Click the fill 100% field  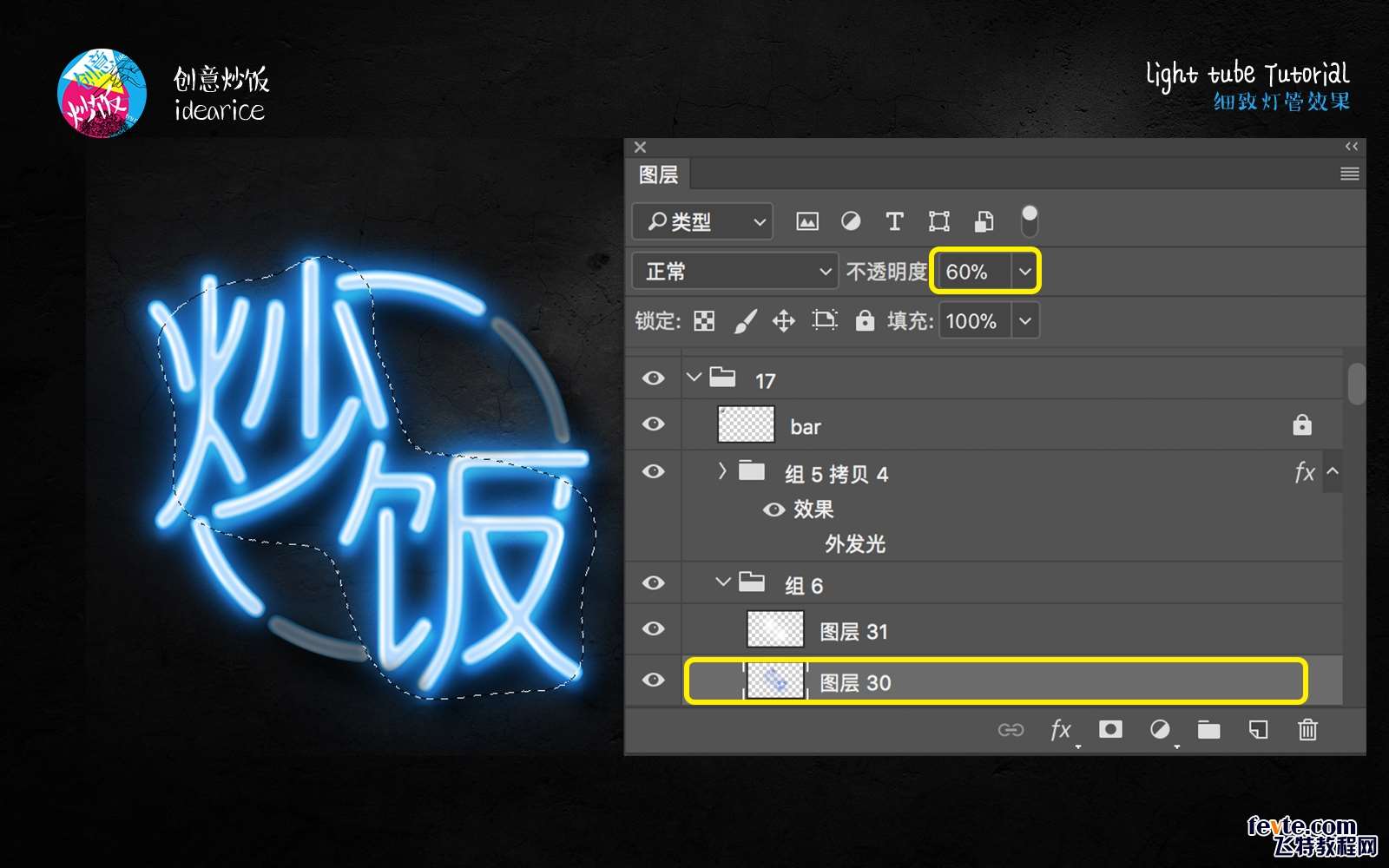pos(975,321)
